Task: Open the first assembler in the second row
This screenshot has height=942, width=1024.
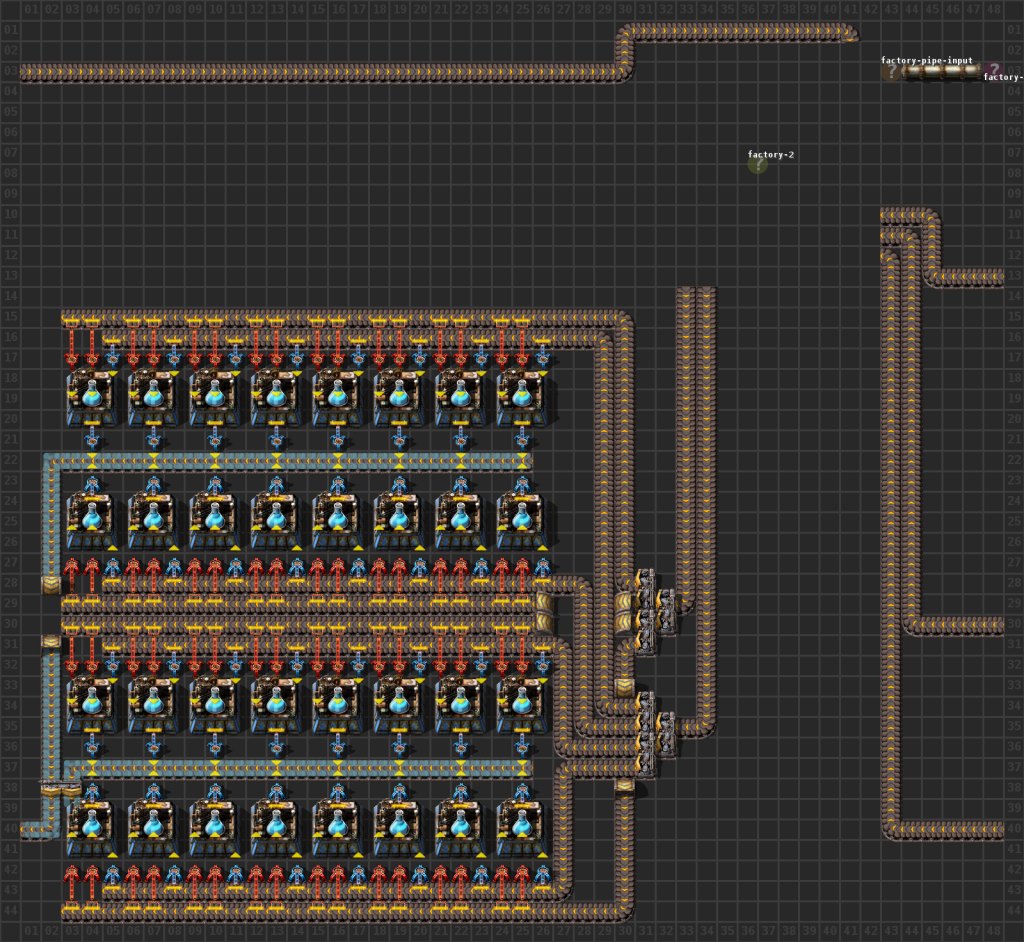Action: (91, 519)
